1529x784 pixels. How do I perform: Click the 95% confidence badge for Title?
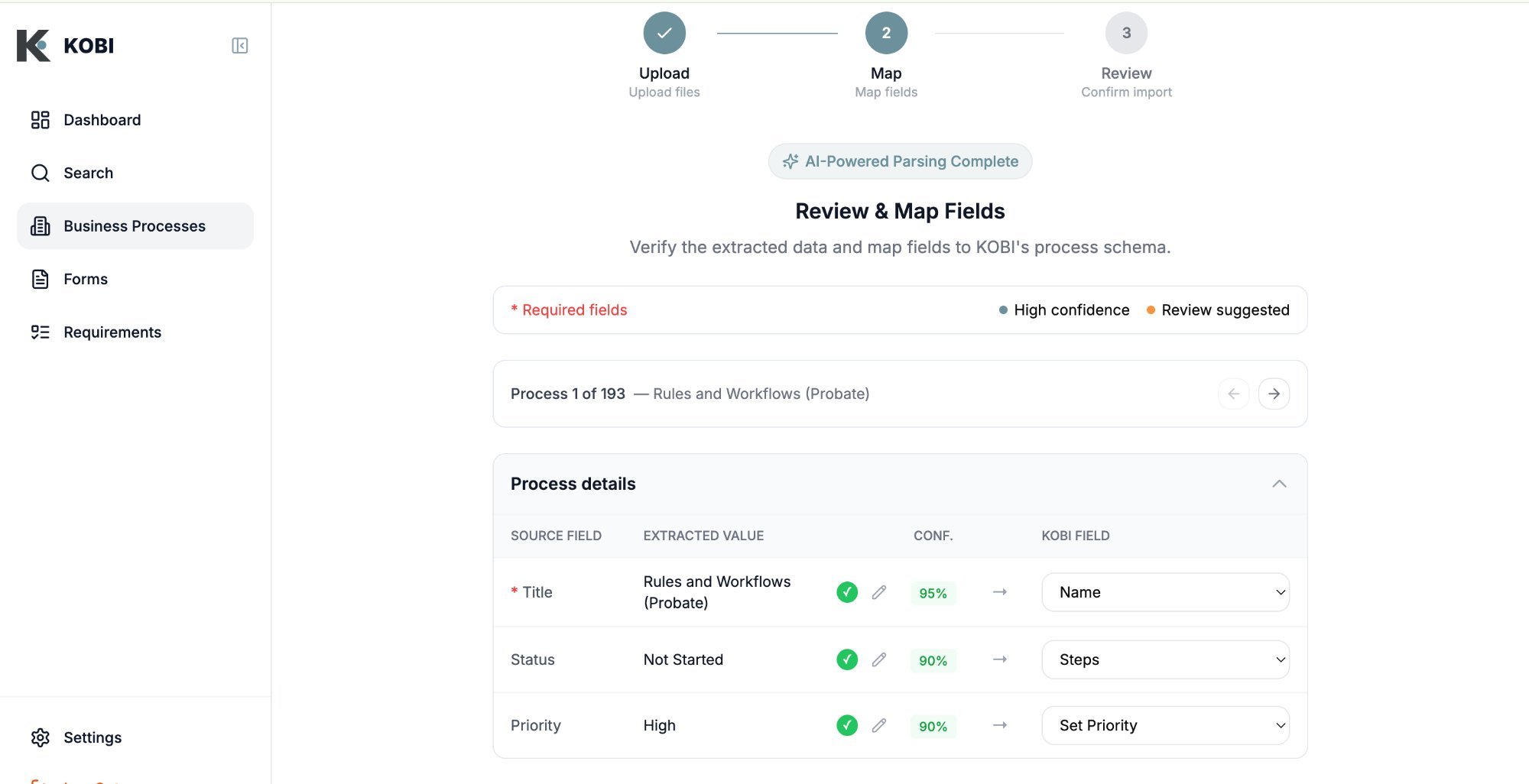(x=932, y=592)
